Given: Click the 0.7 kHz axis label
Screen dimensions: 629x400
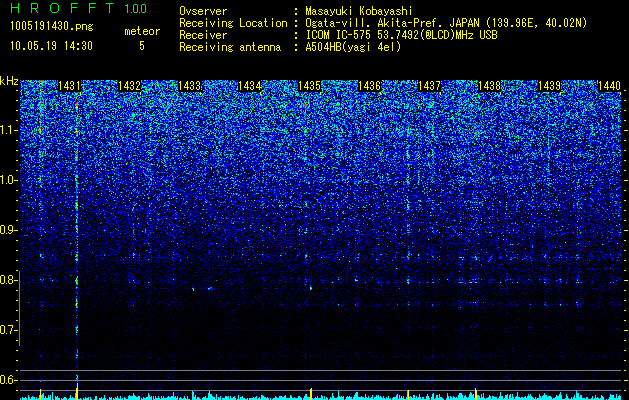Looking at the screenshot, I should (8, 330).
